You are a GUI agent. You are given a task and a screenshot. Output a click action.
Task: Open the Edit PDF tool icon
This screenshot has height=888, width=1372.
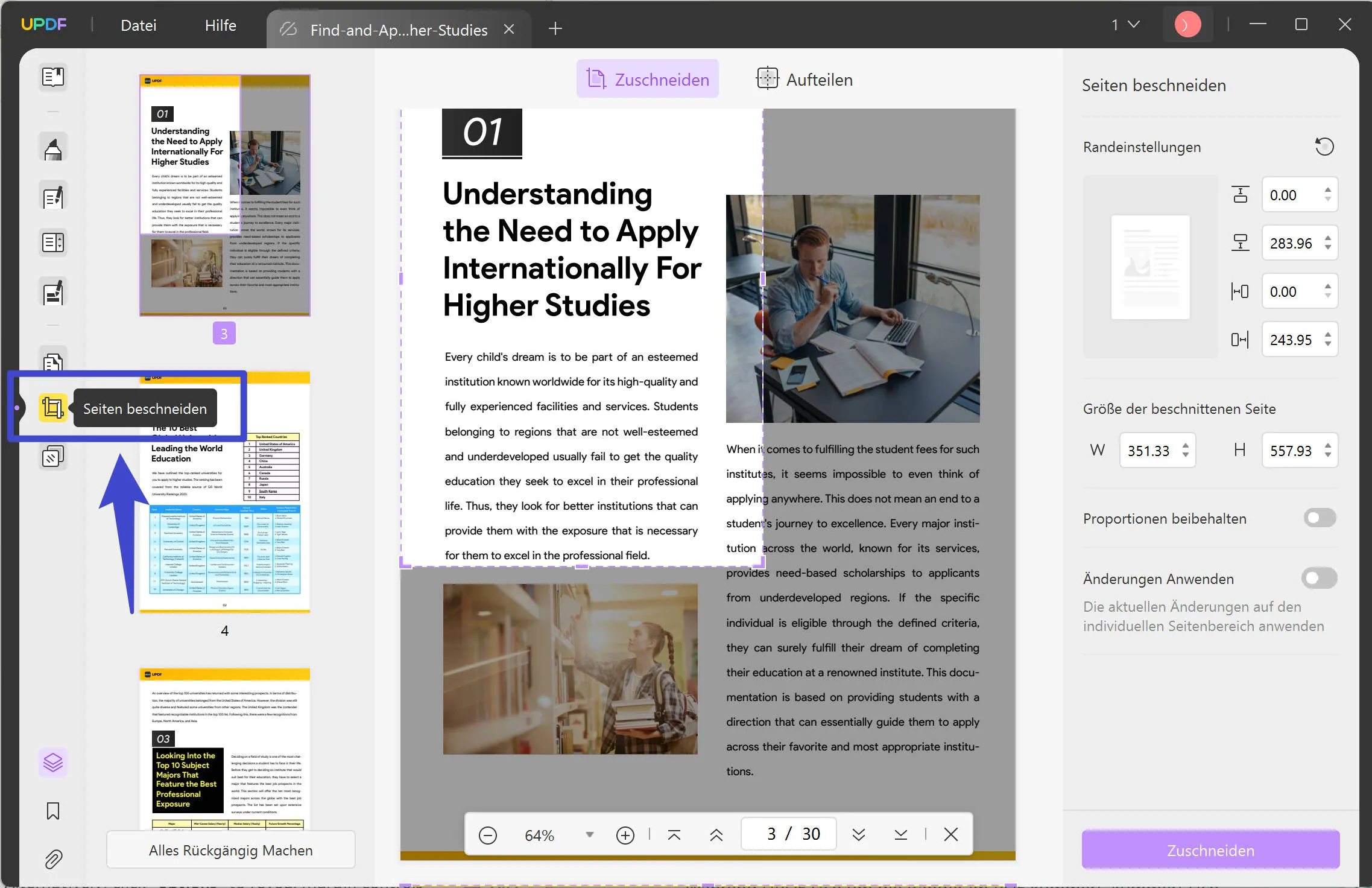coord(53,197)
